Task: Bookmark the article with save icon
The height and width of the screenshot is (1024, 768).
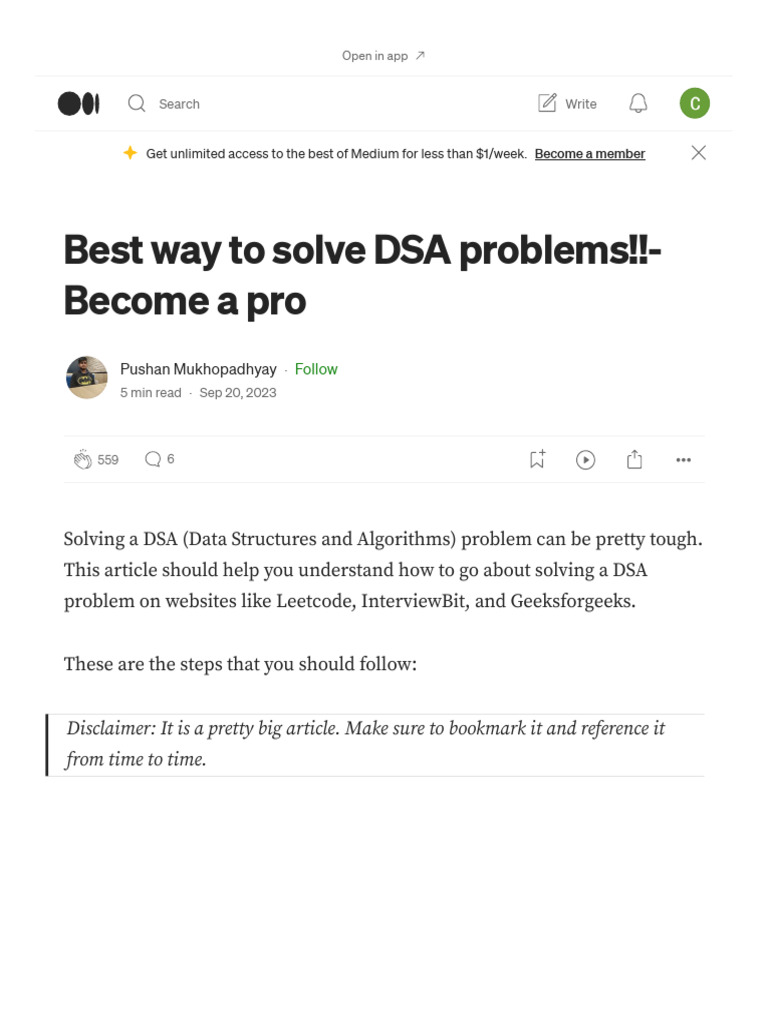Action: click(537, 459)
